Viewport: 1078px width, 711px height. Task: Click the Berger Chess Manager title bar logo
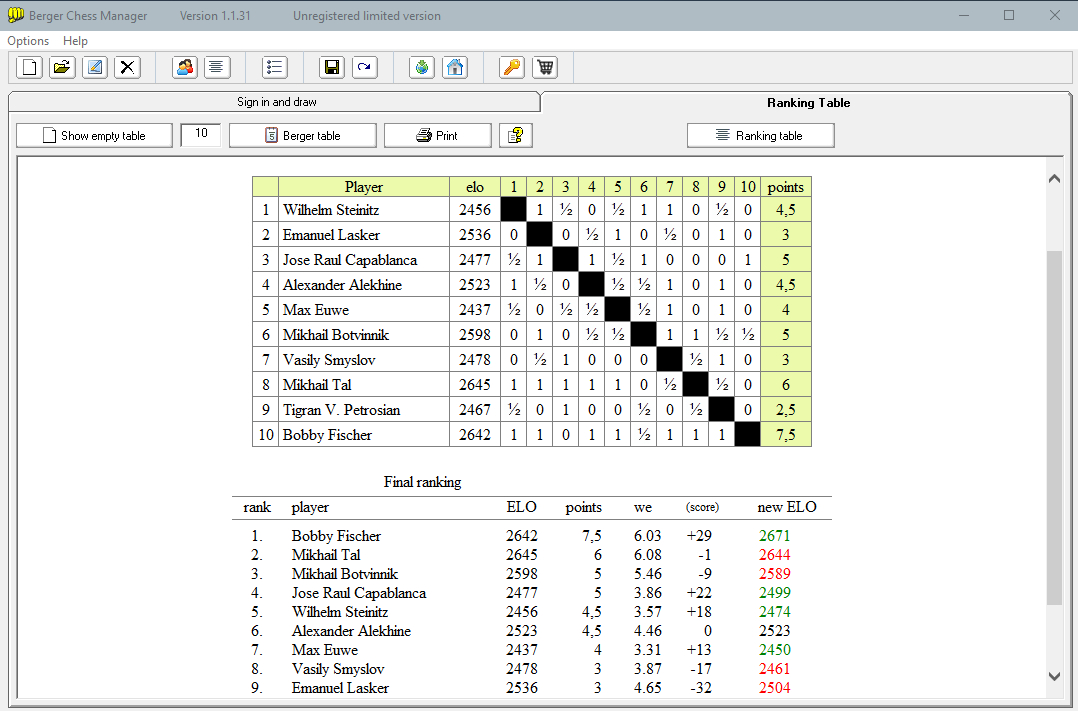[15, 15]
